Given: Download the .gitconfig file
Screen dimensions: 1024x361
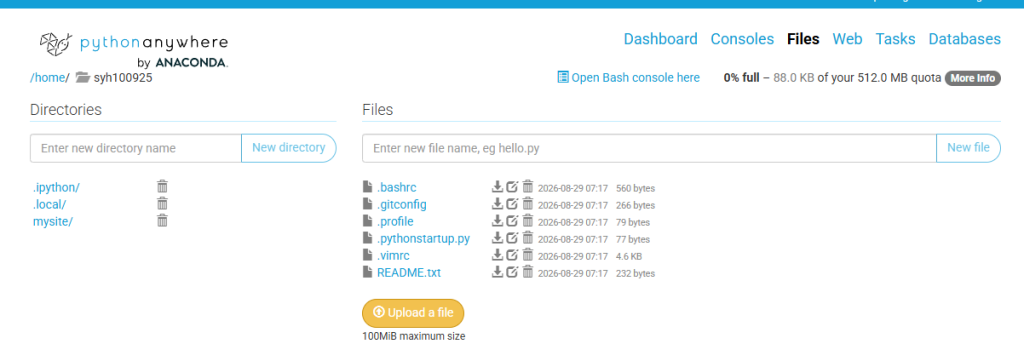Looking at the screenshot, I should point(497,204).
